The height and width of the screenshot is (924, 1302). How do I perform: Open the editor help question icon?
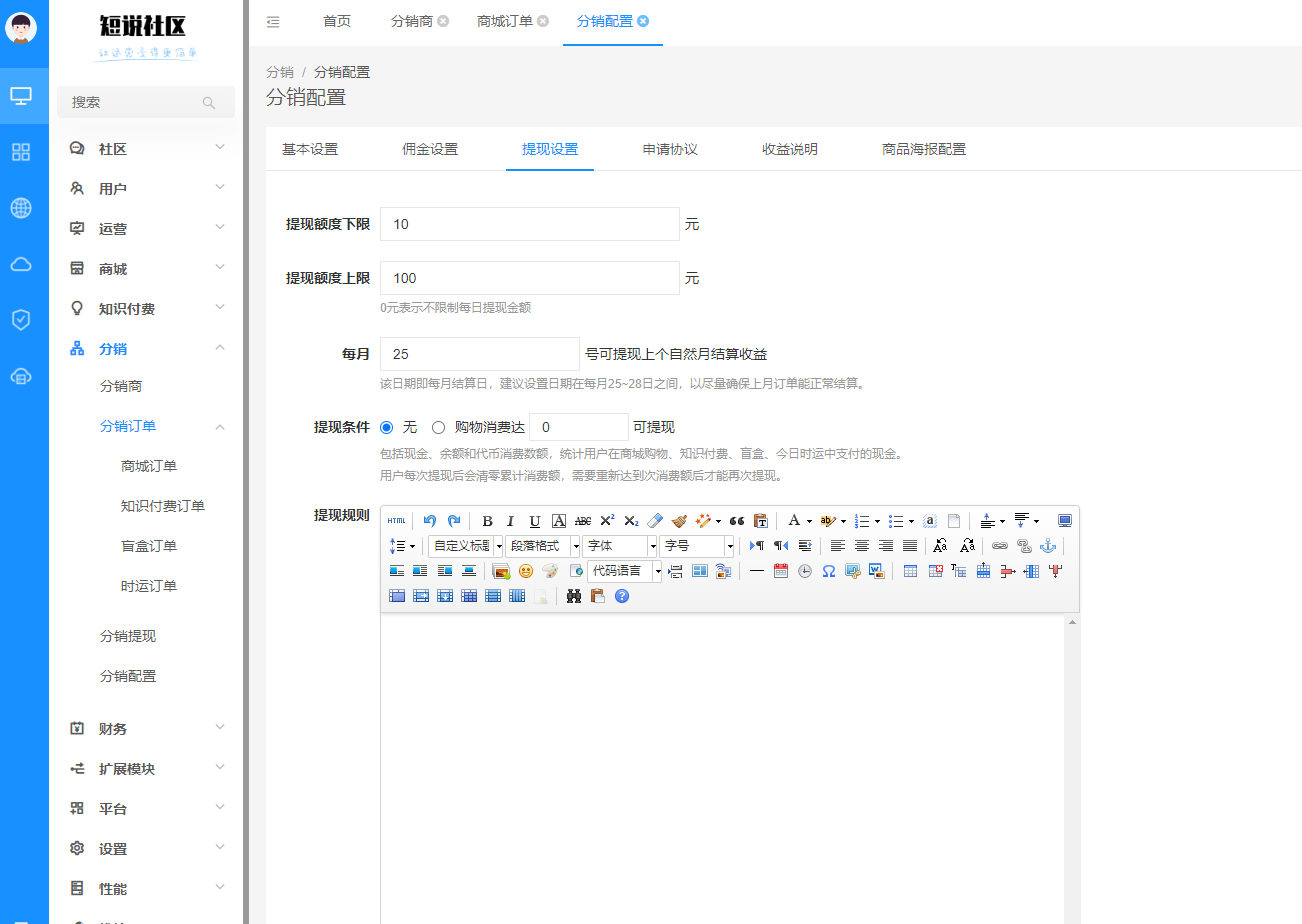click(x=622, y=596)
